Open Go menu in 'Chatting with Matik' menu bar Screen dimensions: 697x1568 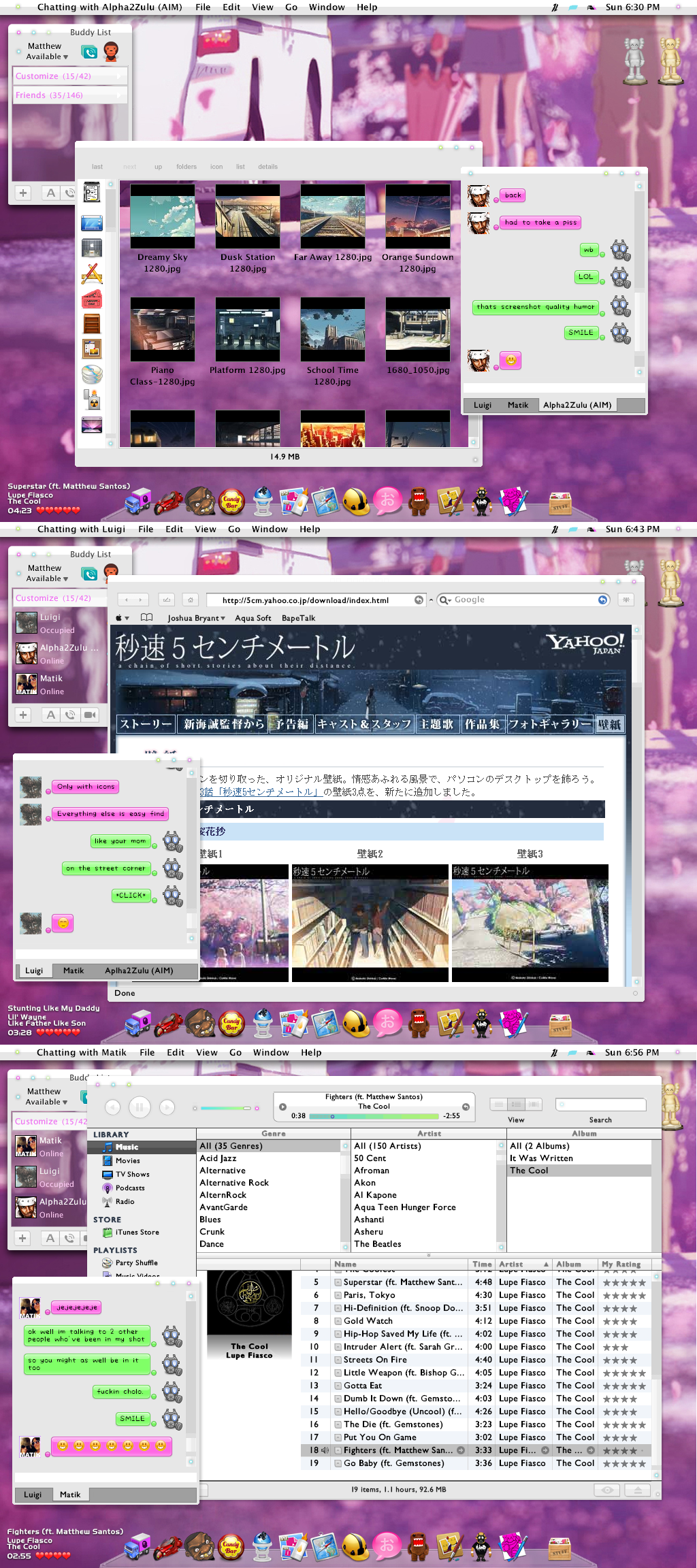pos(236,1052)
